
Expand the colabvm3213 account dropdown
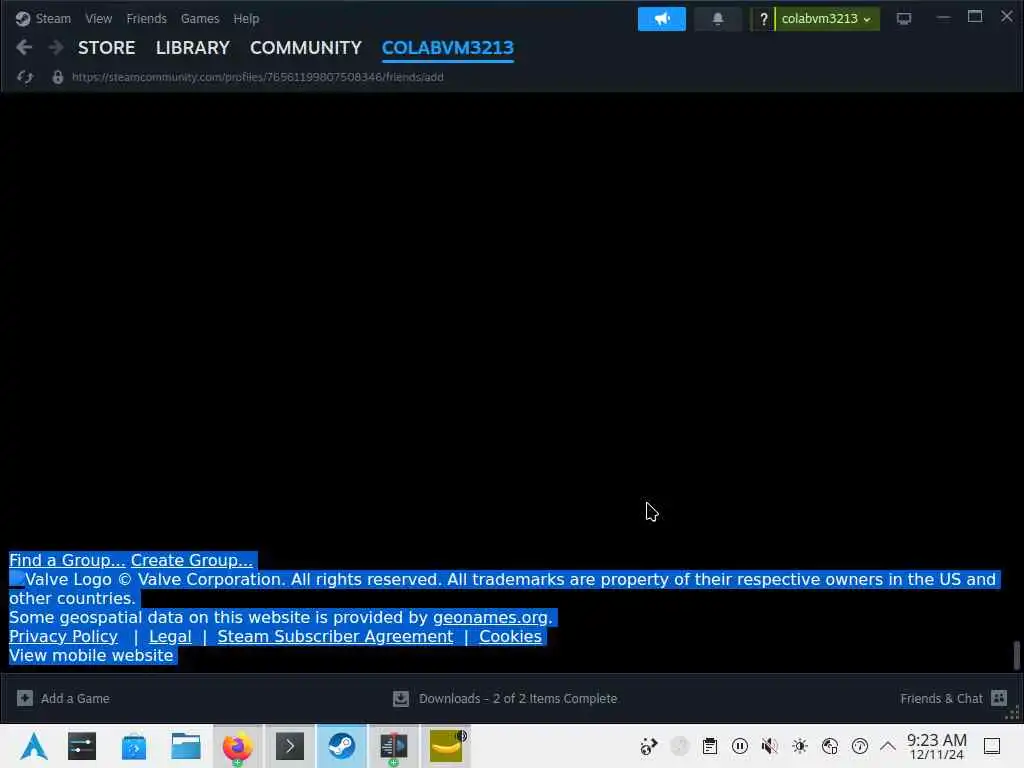tap(827, 19)
